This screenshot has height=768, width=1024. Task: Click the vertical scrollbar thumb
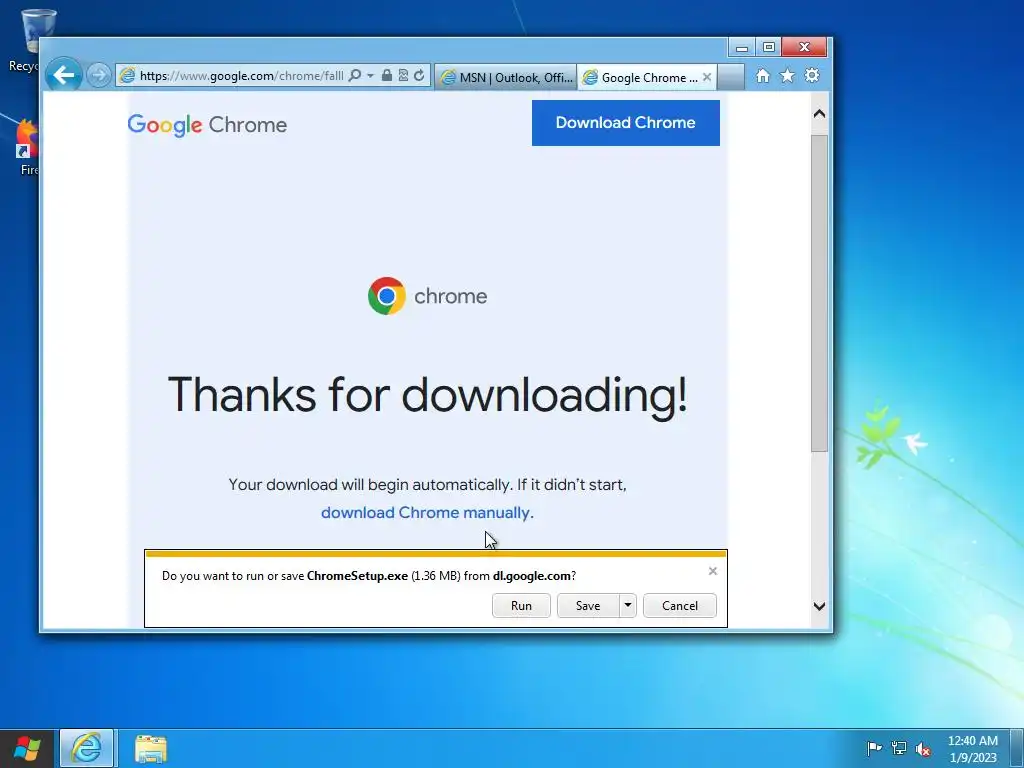point(820,293)
